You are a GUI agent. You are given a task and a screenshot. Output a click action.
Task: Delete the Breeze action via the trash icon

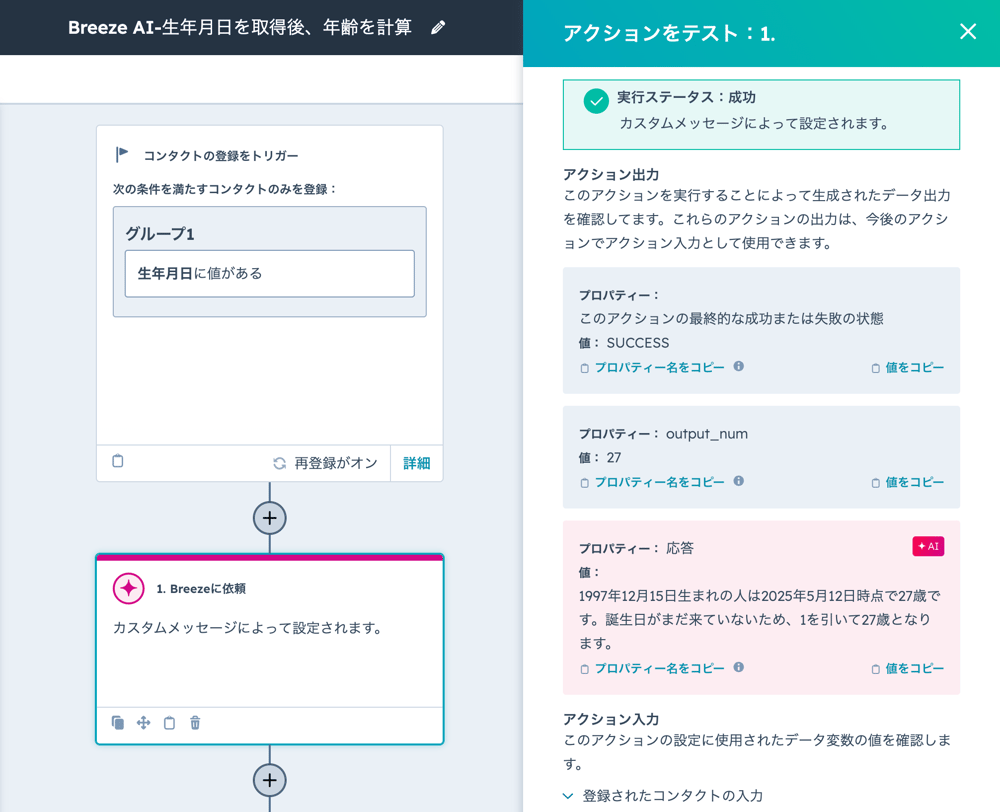tap(195, 722)
